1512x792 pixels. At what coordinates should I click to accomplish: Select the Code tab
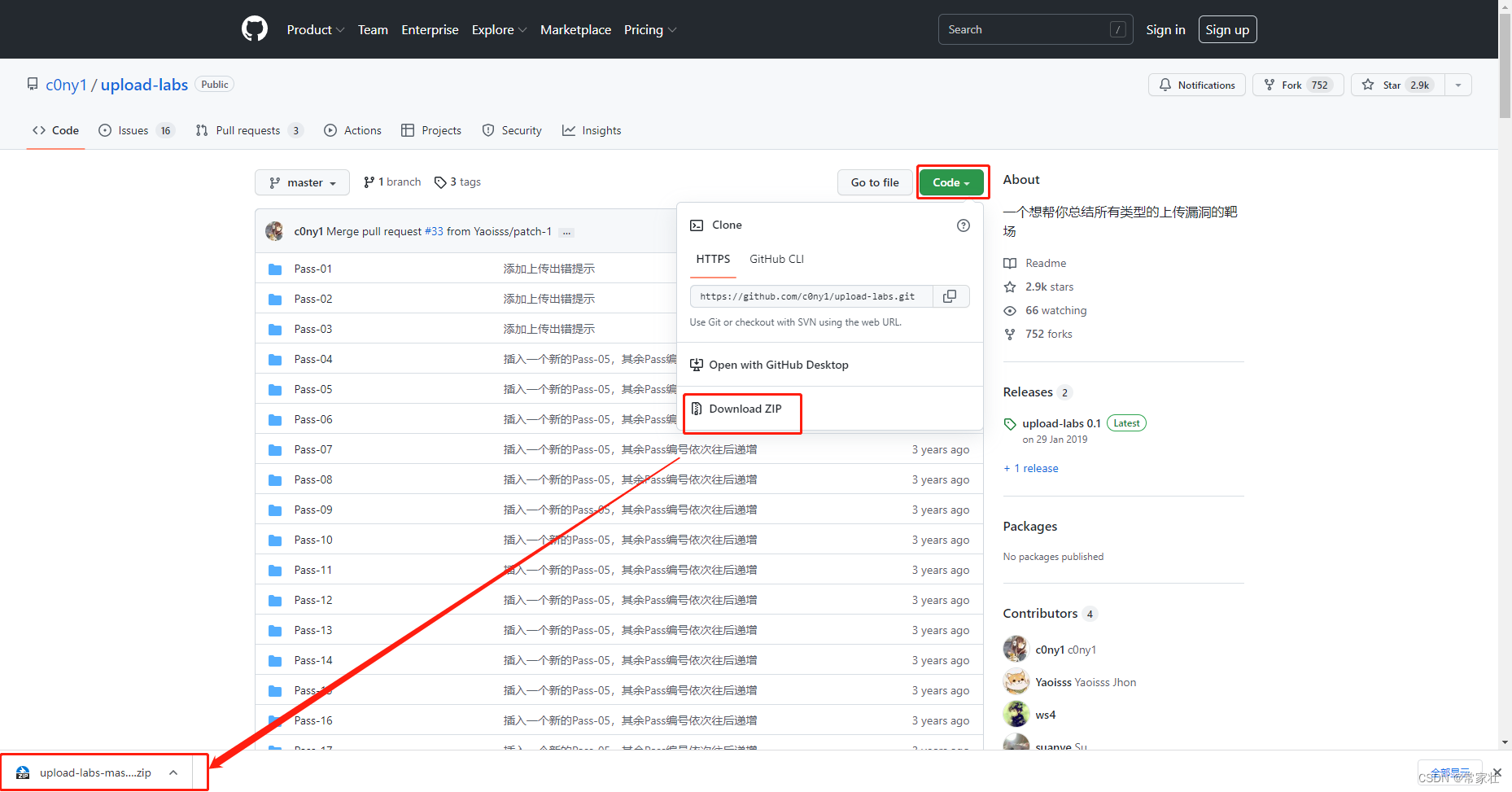point(55,130)
